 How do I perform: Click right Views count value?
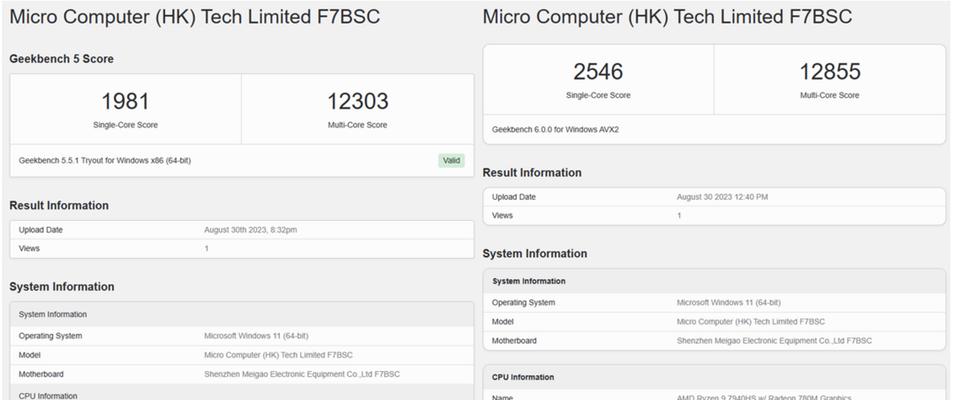click(x=679, y=216)
